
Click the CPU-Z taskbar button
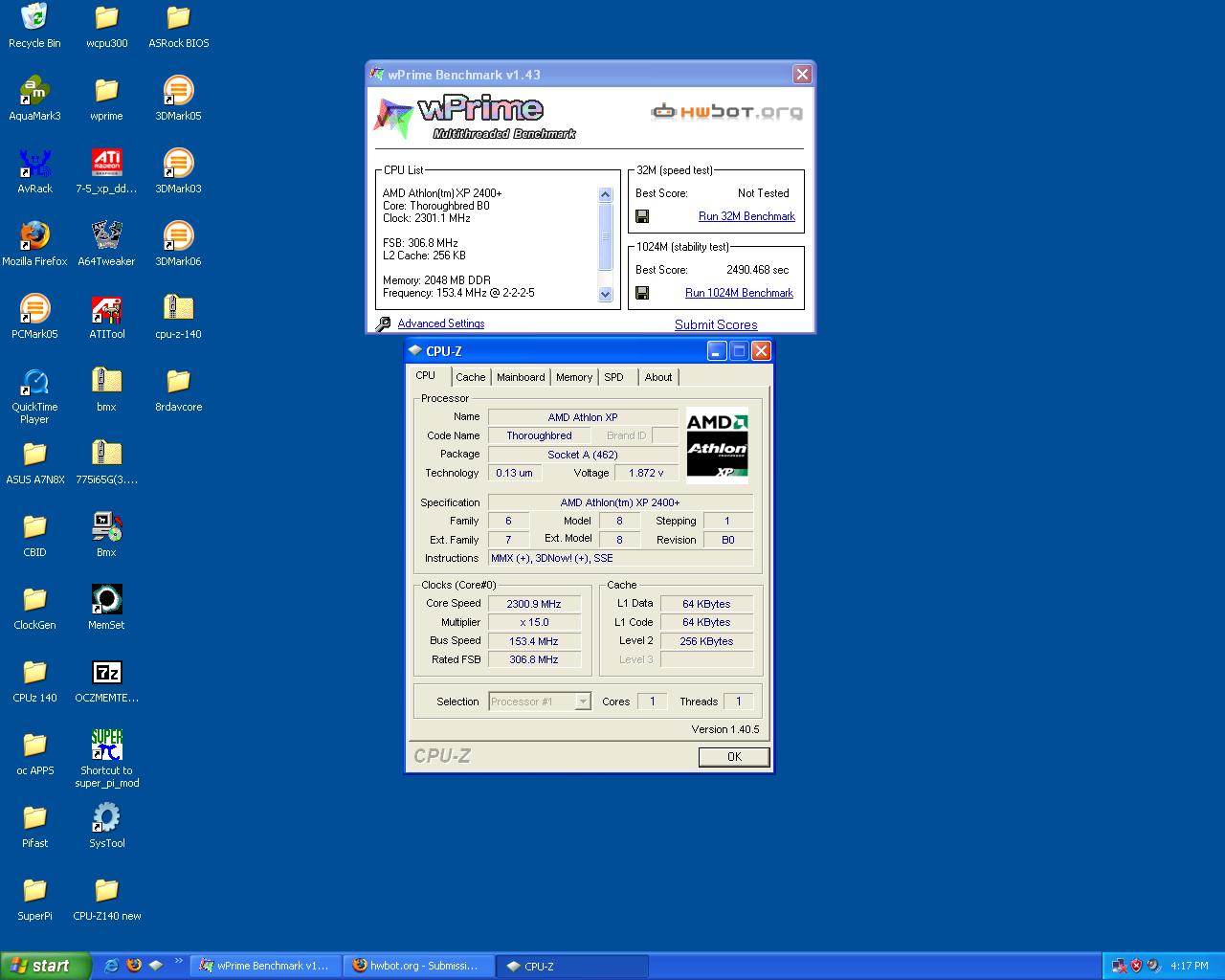[x=573, y=966]
